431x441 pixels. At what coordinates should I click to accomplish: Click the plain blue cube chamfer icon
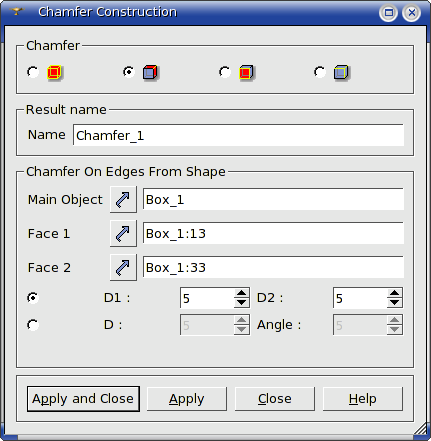(341, 72)
